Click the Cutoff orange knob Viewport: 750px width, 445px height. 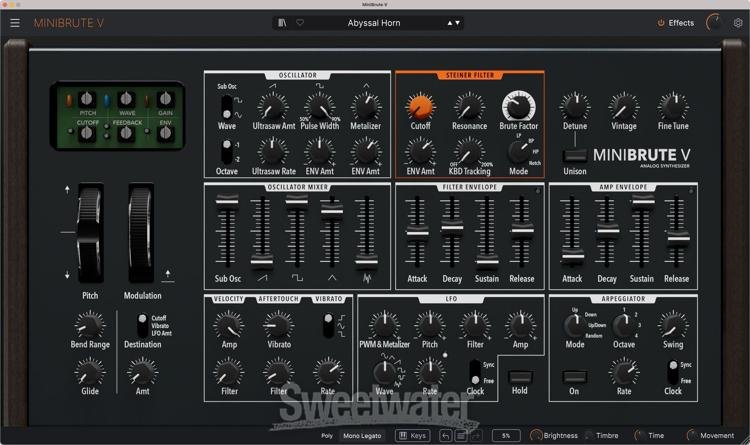click(420, 107)
